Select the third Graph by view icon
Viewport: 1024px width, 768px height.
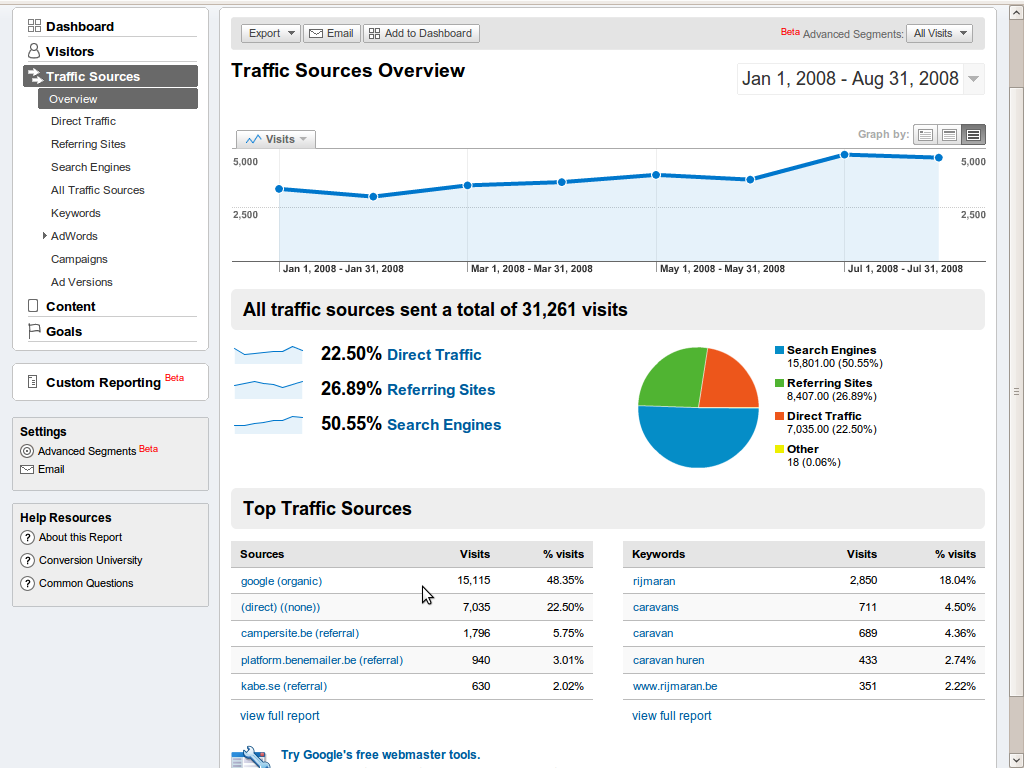coord(973,135)
